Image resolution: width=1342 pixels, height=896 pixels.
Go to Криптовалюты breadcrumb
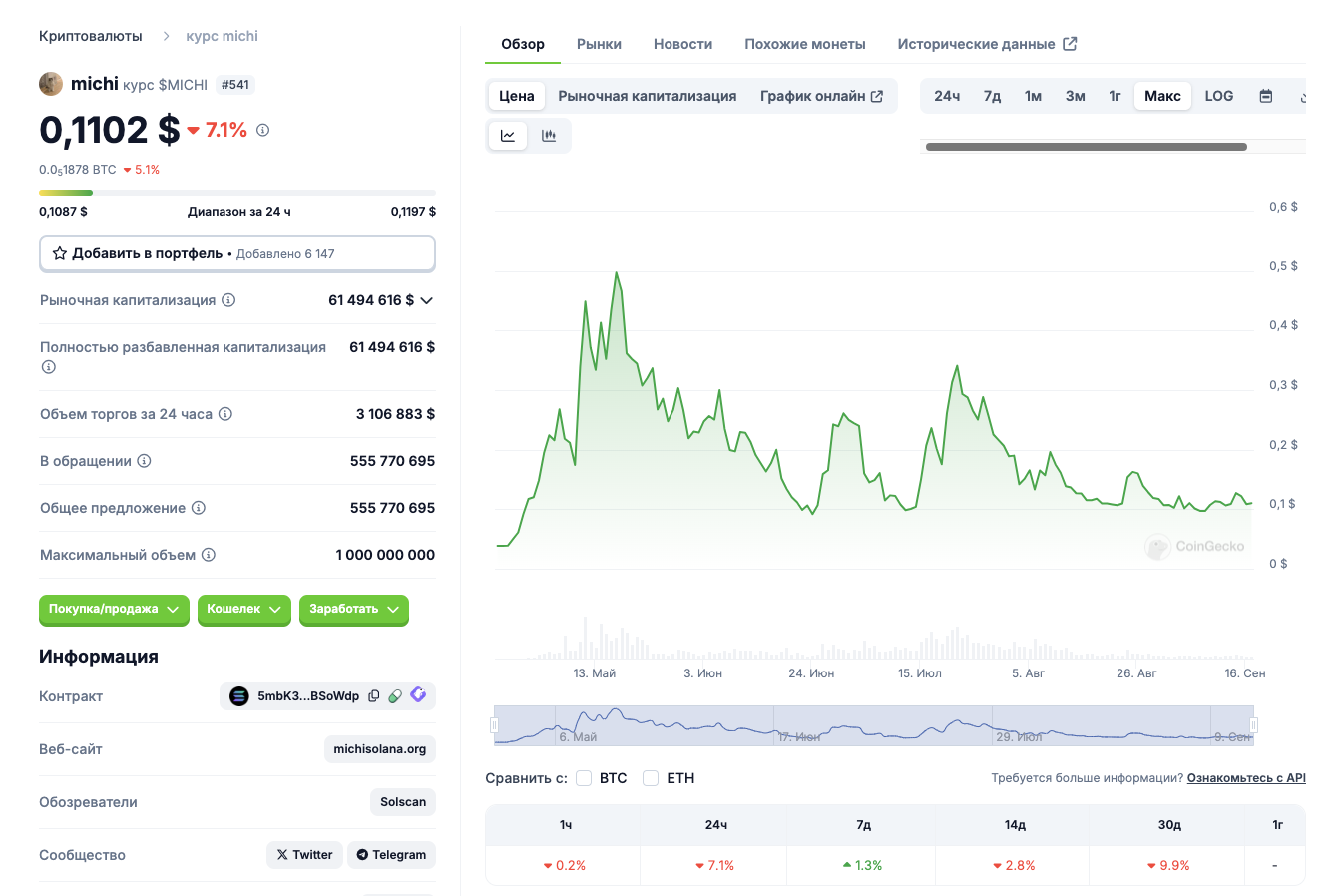[91, 36]
